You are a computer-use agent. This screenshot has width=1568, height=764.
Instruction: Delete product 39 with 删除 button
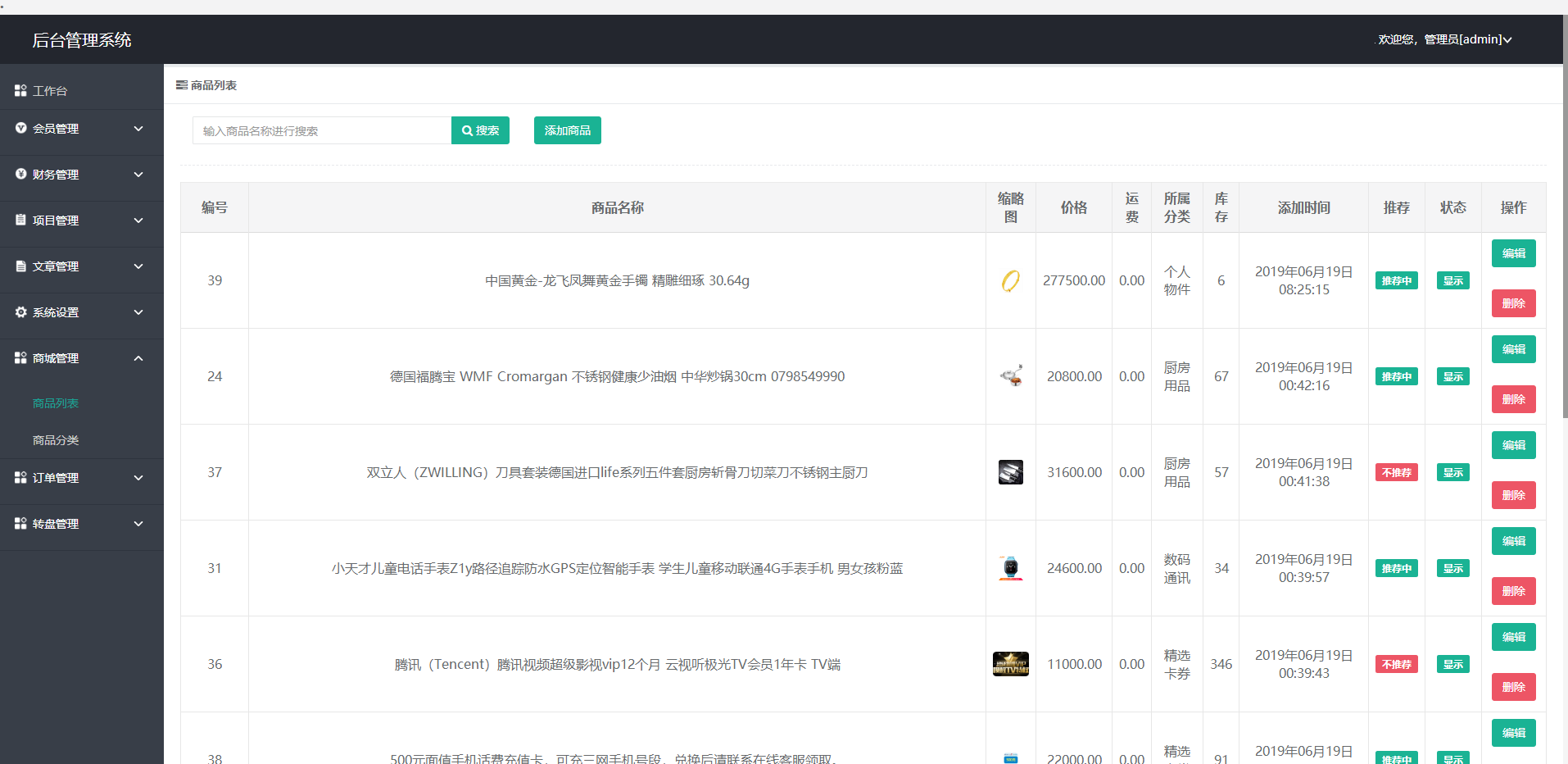click(1514, 303)
